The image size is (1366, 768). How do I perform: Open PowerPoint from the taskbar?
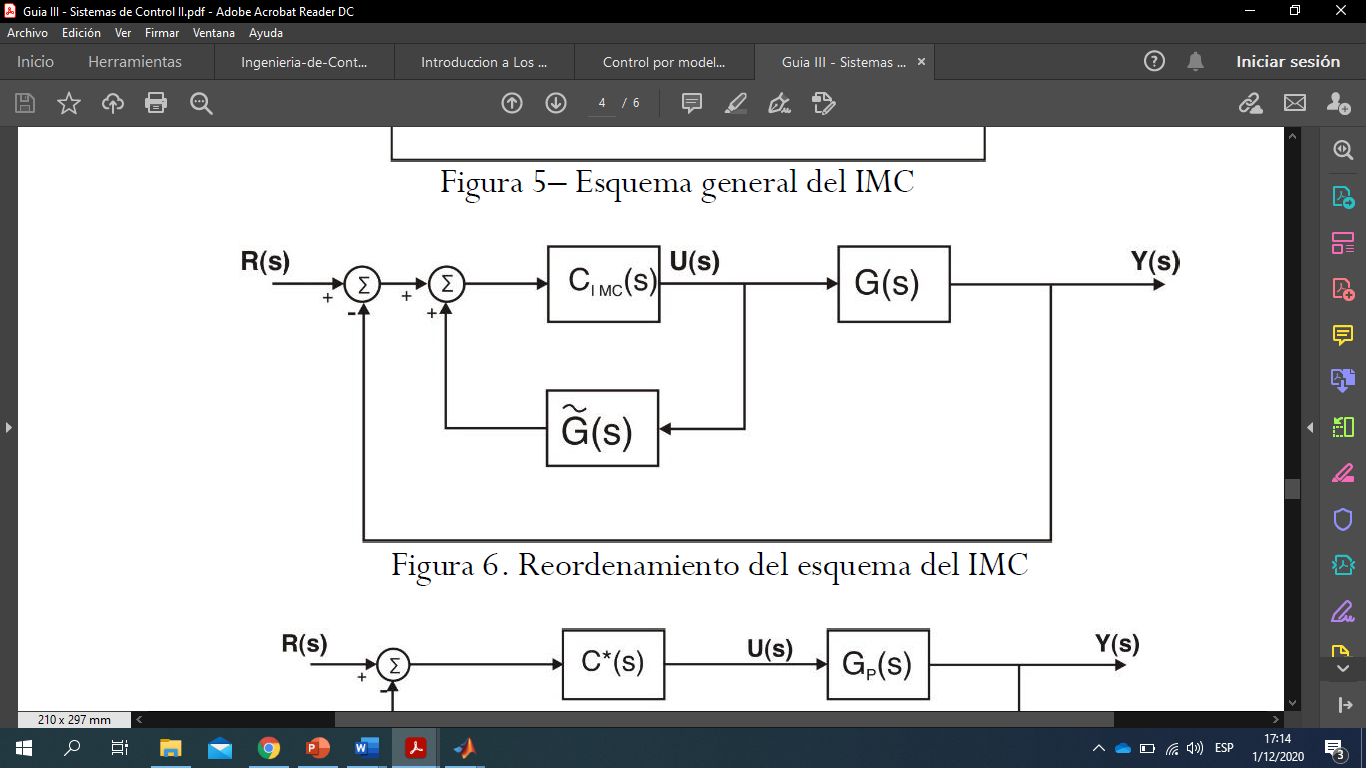click(x=317, y=748)
